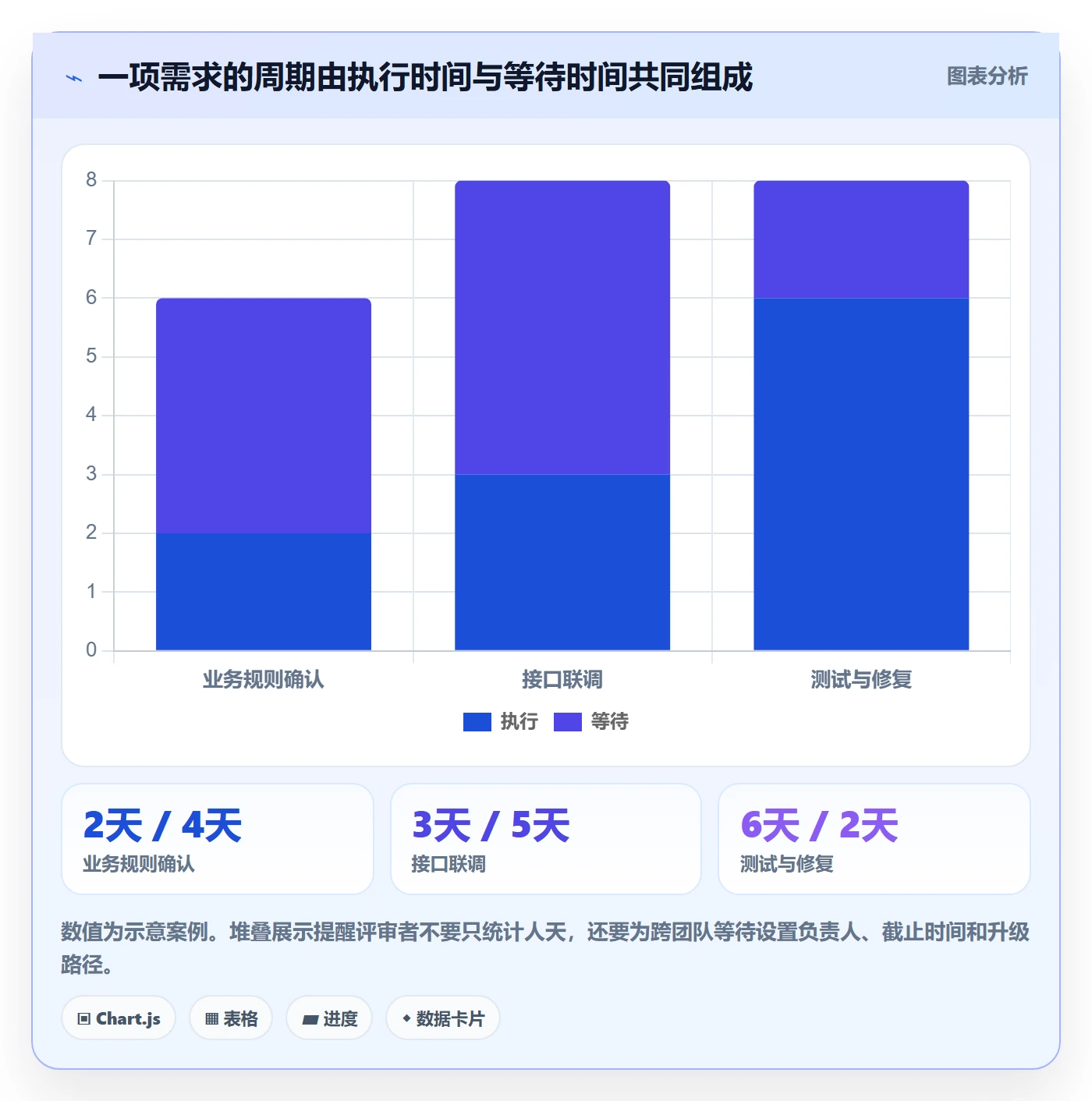This screenshot has height=1101, width=1092.
Task: Click the 测试与修复 x-axis label
Action: 861,680
